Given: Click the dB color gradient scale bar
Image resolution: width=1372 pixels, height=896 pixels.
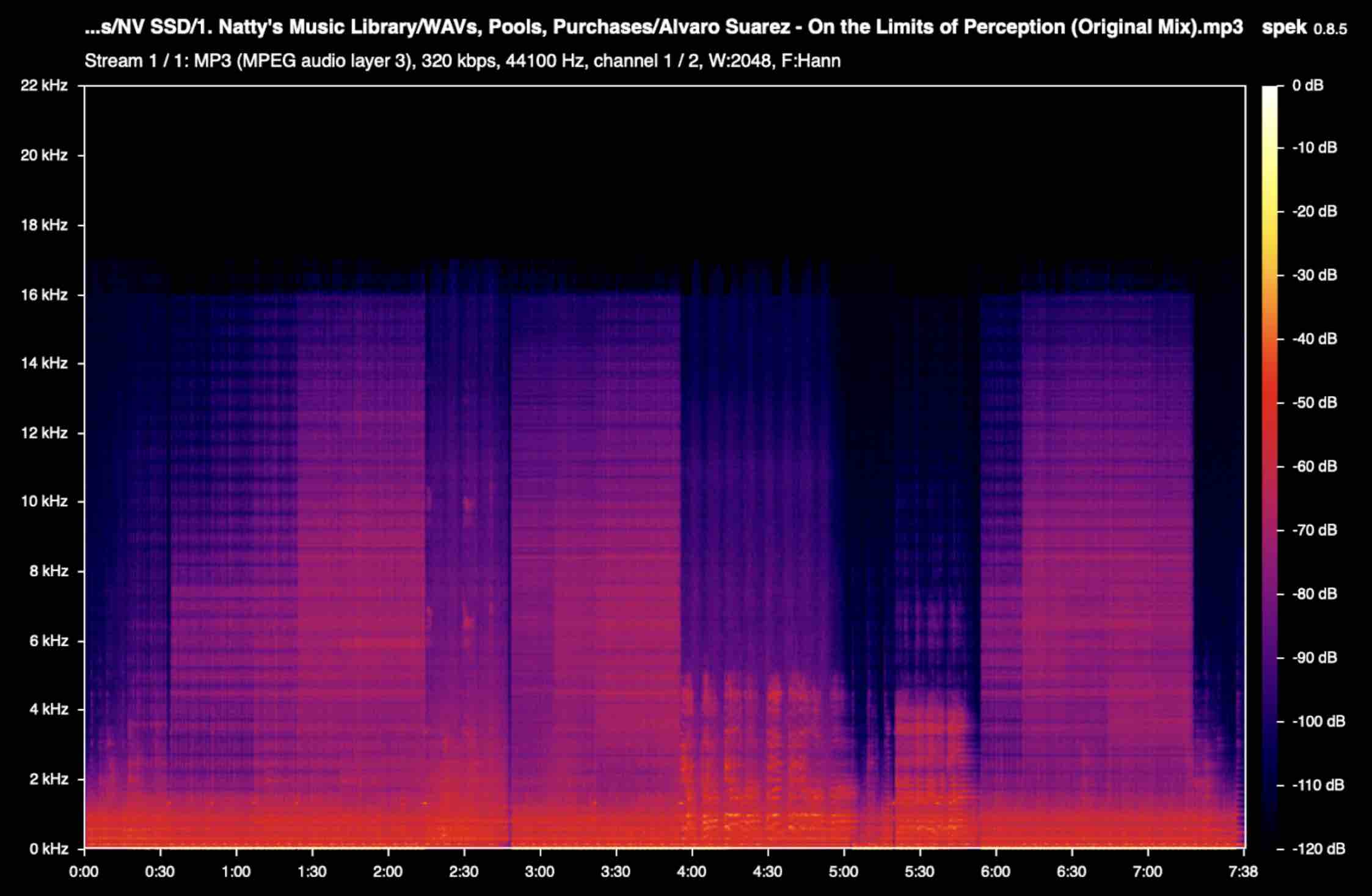Looking at the screenshot, I should tap(1269, 467).
